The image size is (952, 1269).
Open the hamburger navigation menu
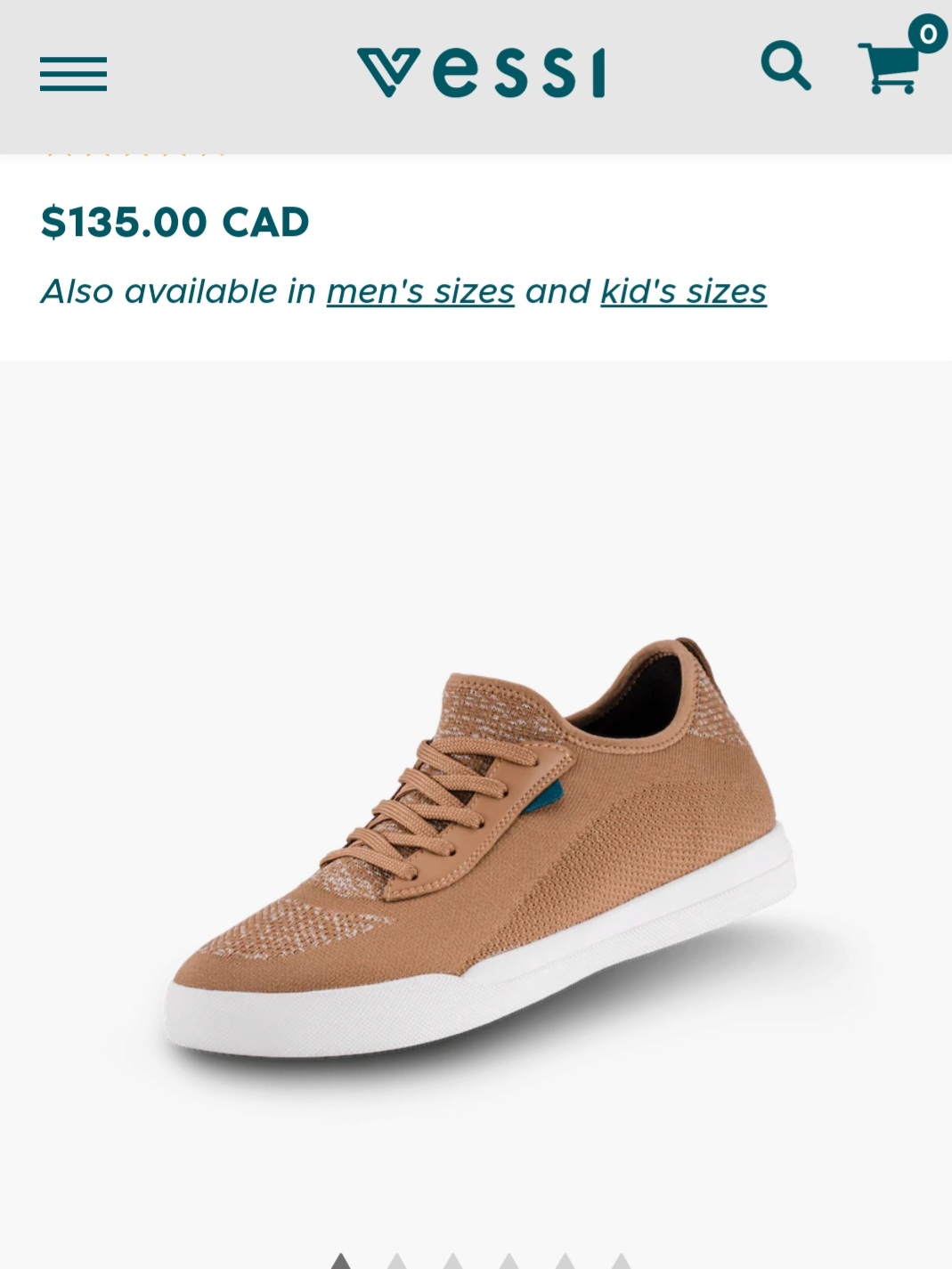(x=73, y=74)
